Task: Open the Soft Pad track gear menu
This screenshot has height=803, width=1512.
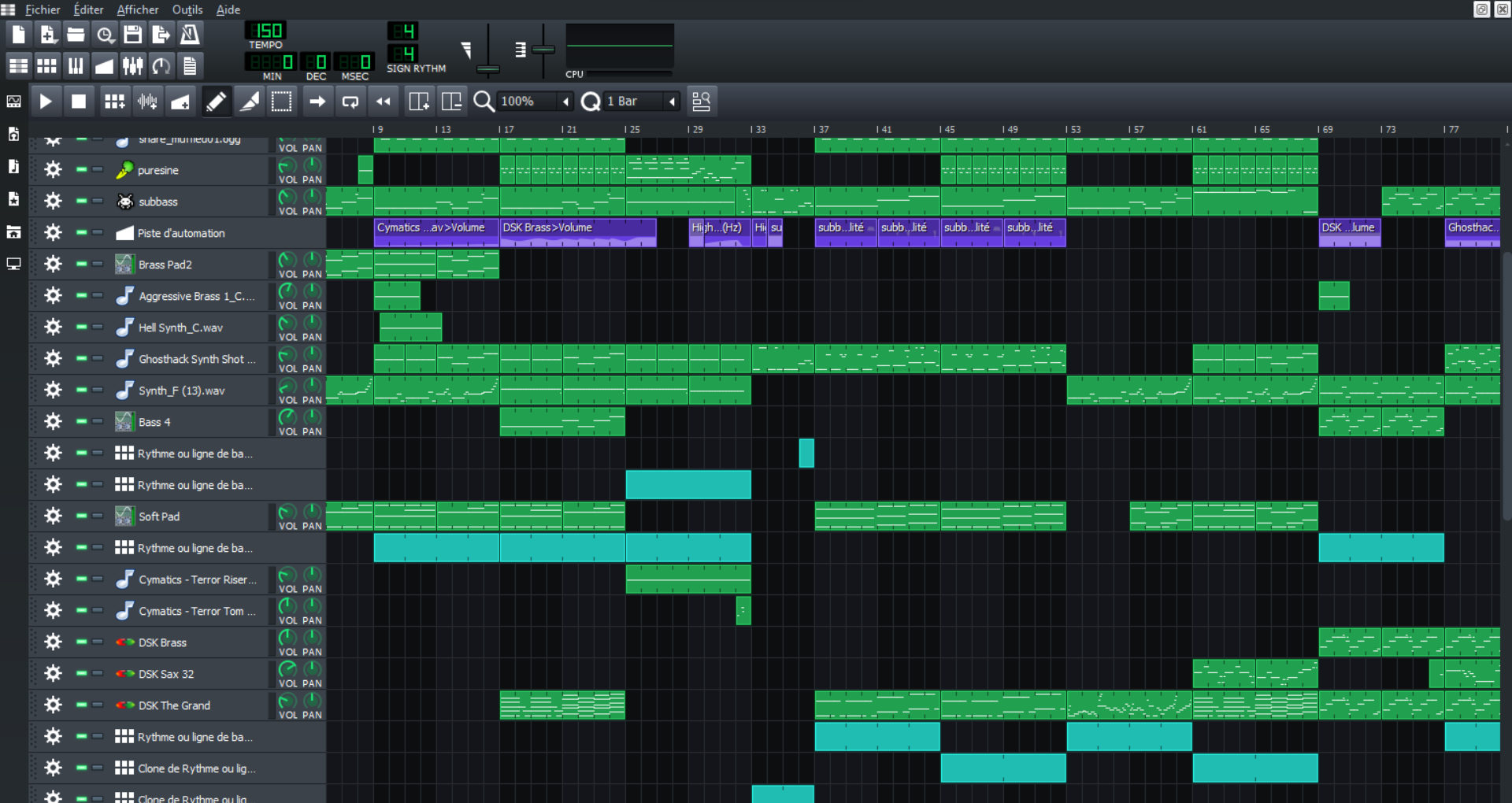Action: (x=53, y=516)
